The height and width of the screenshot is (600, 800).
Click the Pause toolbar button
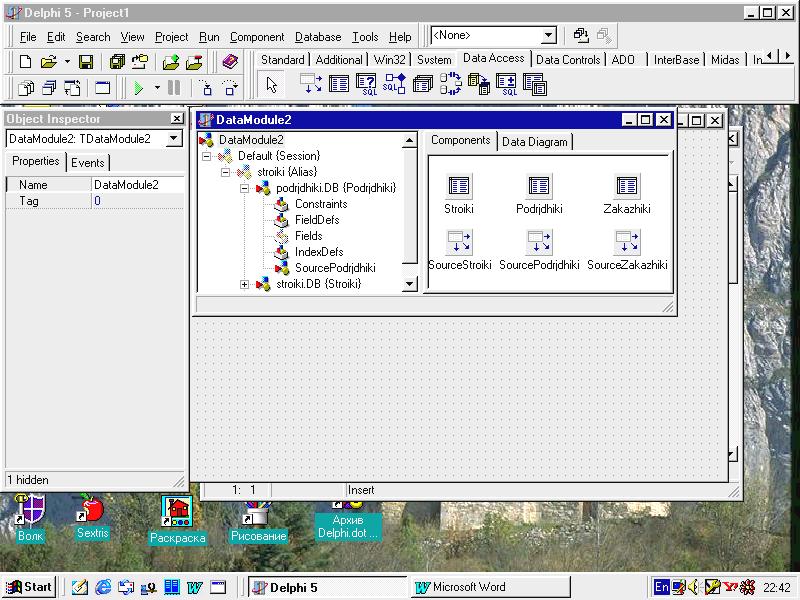tap(174, 88)
